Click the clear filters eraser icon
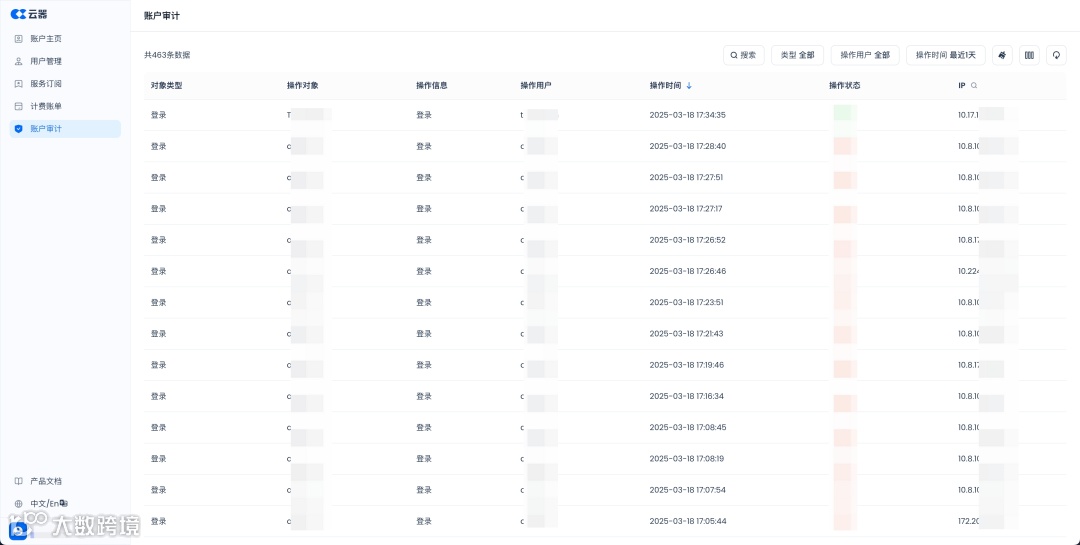 (1002, 55)
